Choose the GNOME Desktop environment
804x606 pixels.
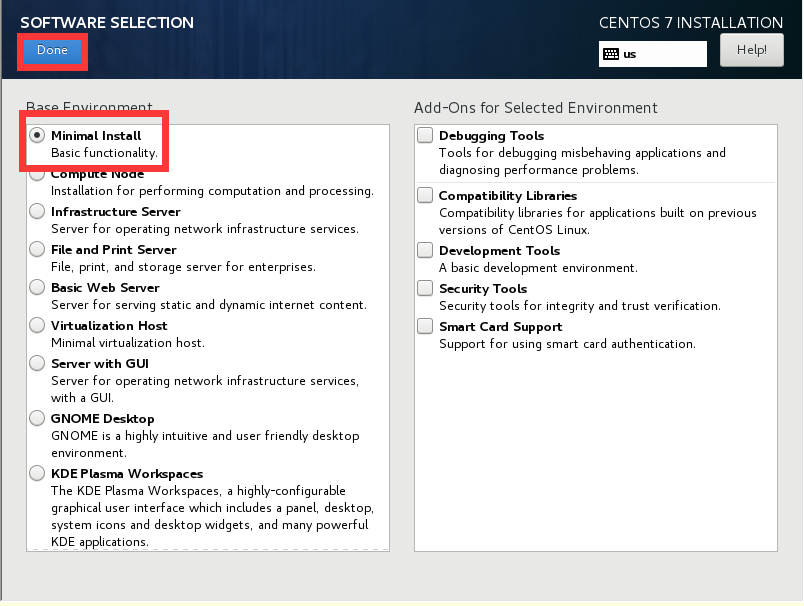38,419
